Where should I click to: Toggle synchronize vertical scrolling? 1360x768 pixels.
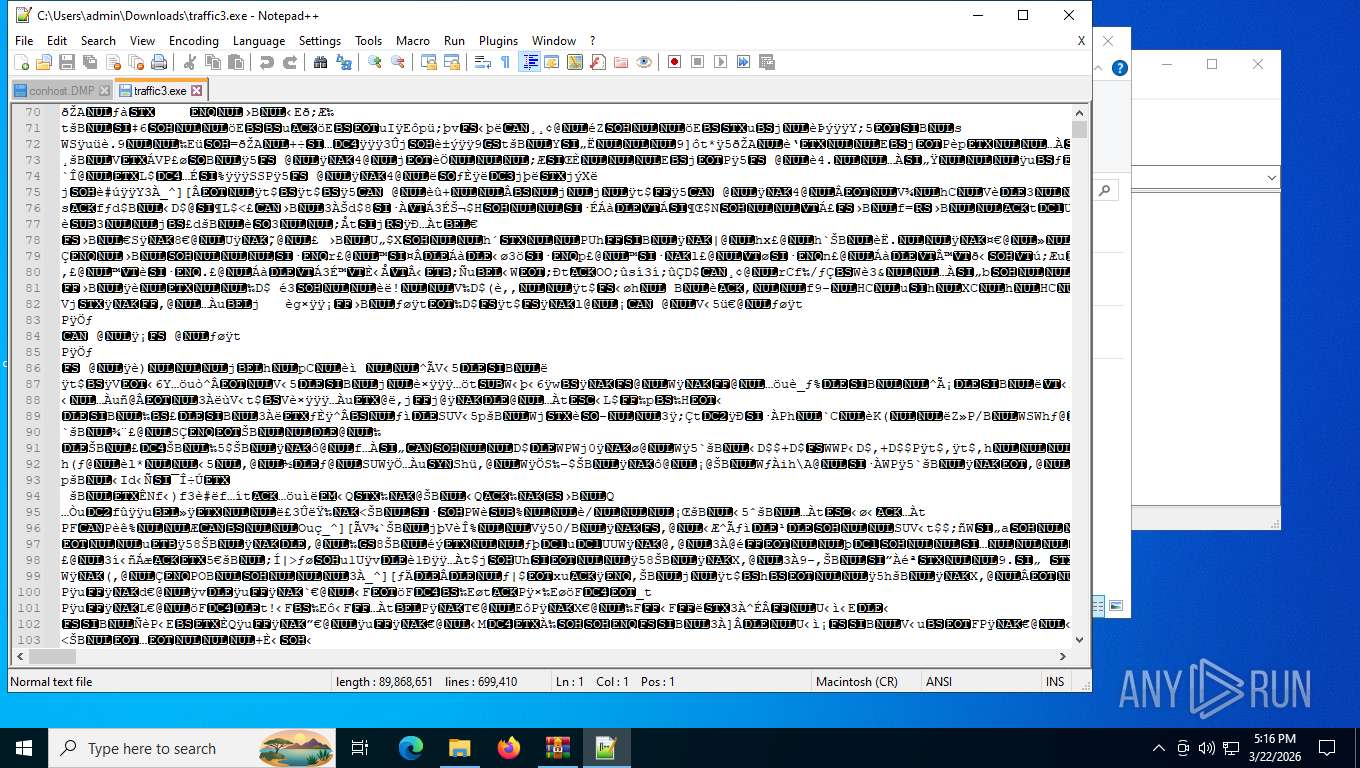click(428, 62)
